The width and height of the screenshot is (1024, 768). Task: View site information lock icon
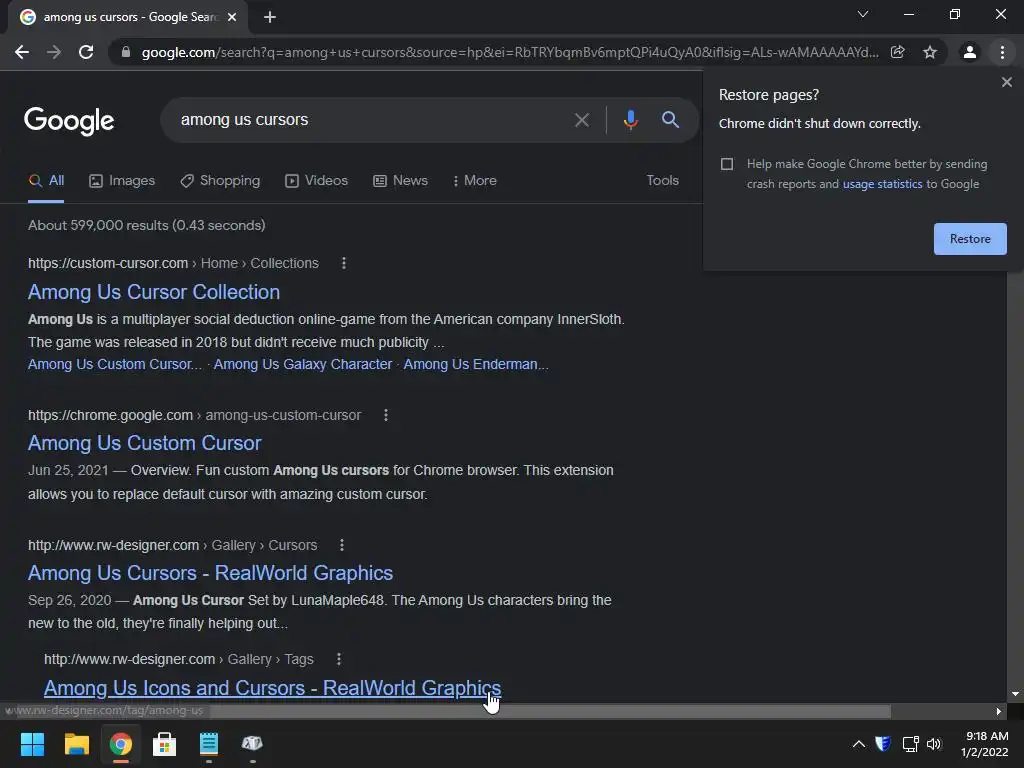coord(126,52)
